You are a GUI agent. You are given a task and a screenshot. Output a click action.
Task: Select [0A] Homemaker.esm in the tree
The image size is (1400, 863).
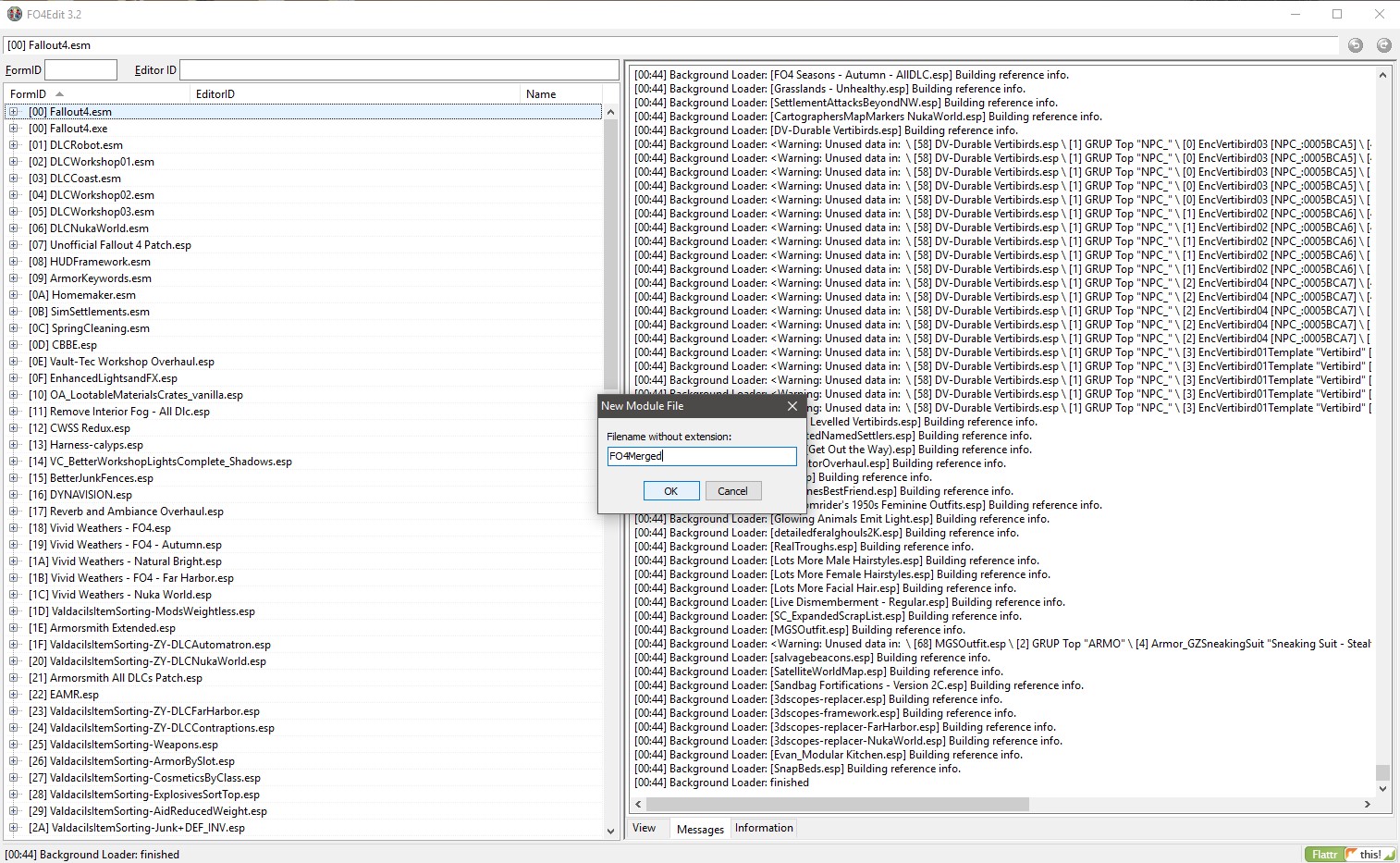point(82,295)
